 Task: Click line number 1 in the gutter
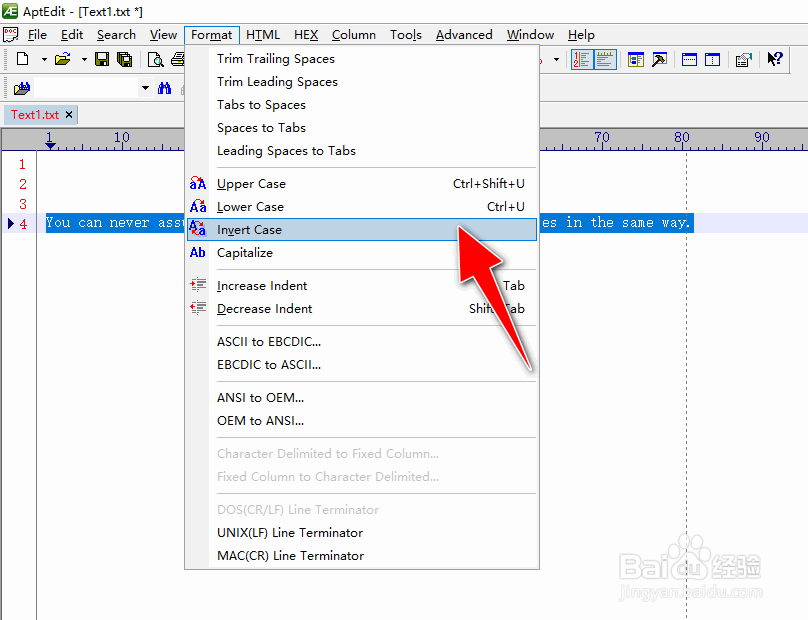pyautogui.click(x=22, y=164)
